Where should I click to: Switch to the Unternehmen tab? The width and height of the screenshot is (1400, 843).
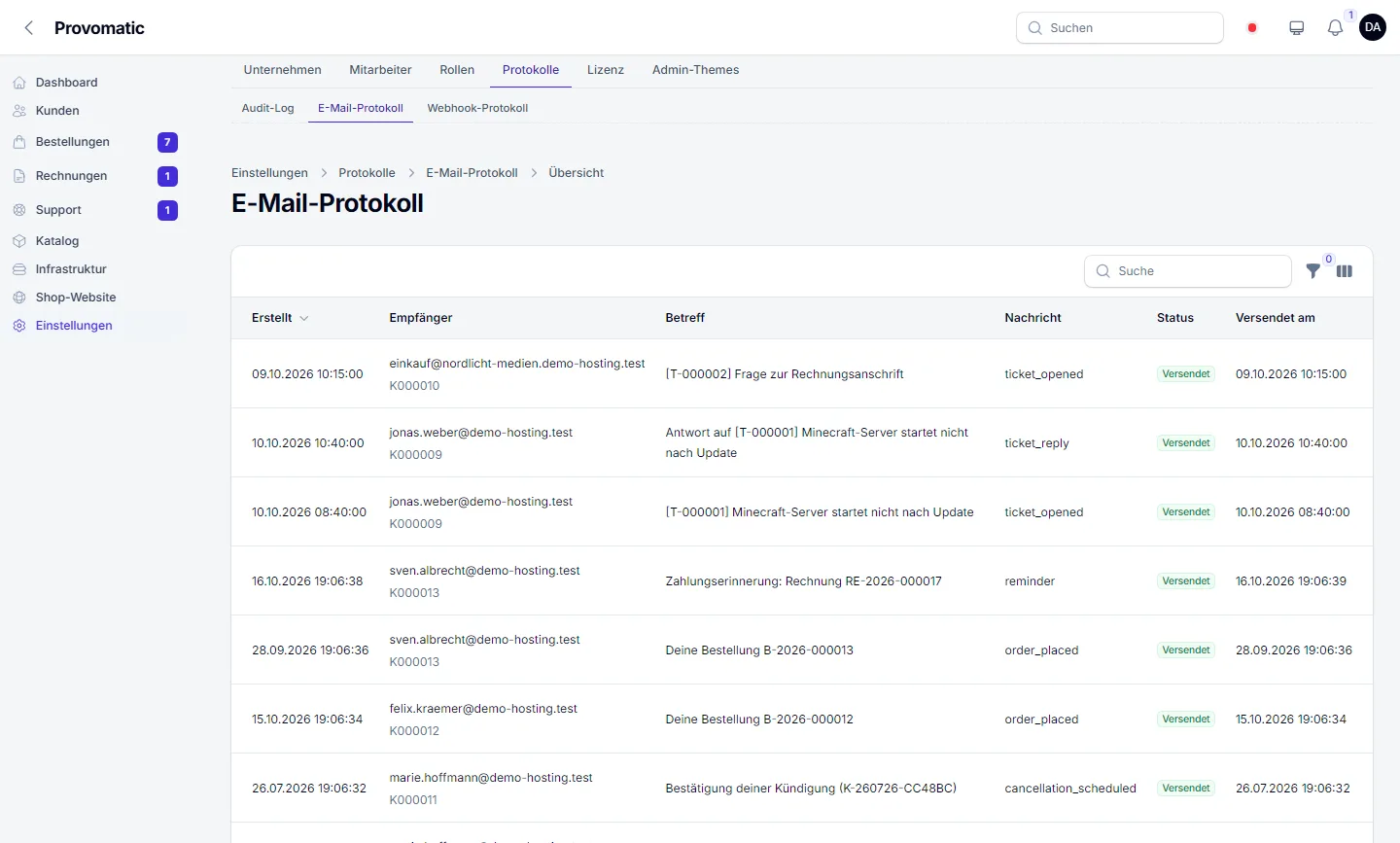point(283,70)
